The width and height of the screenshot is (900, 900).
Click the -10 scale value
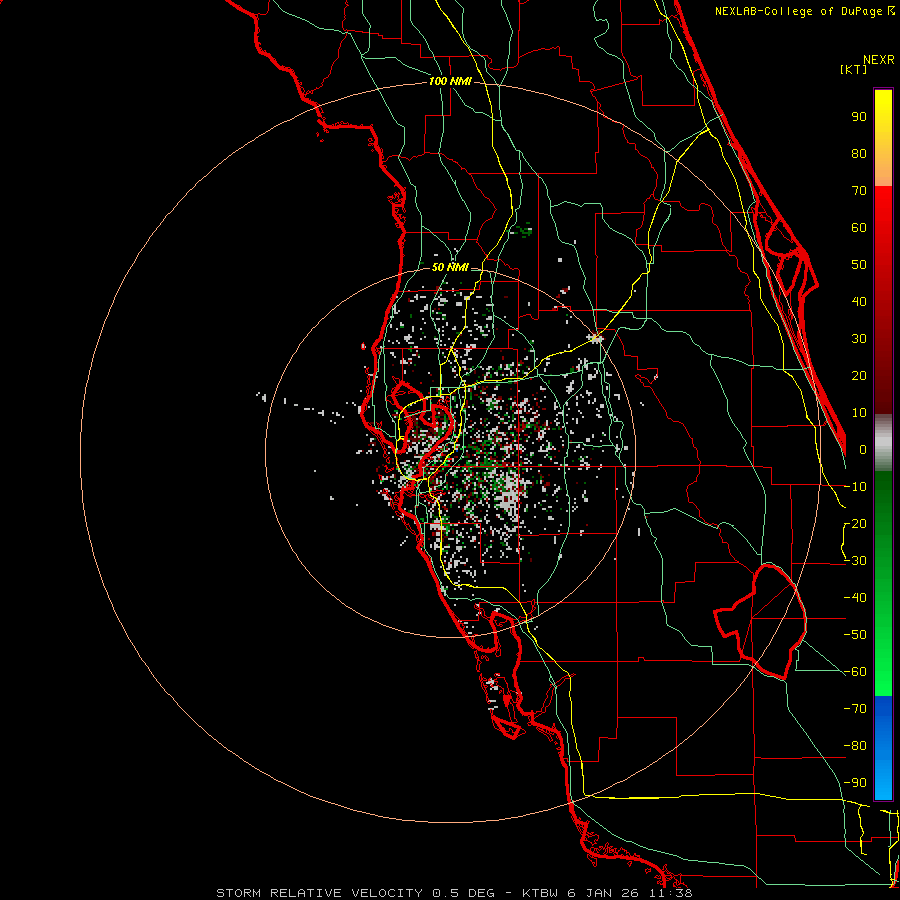(x=855, y=487)
